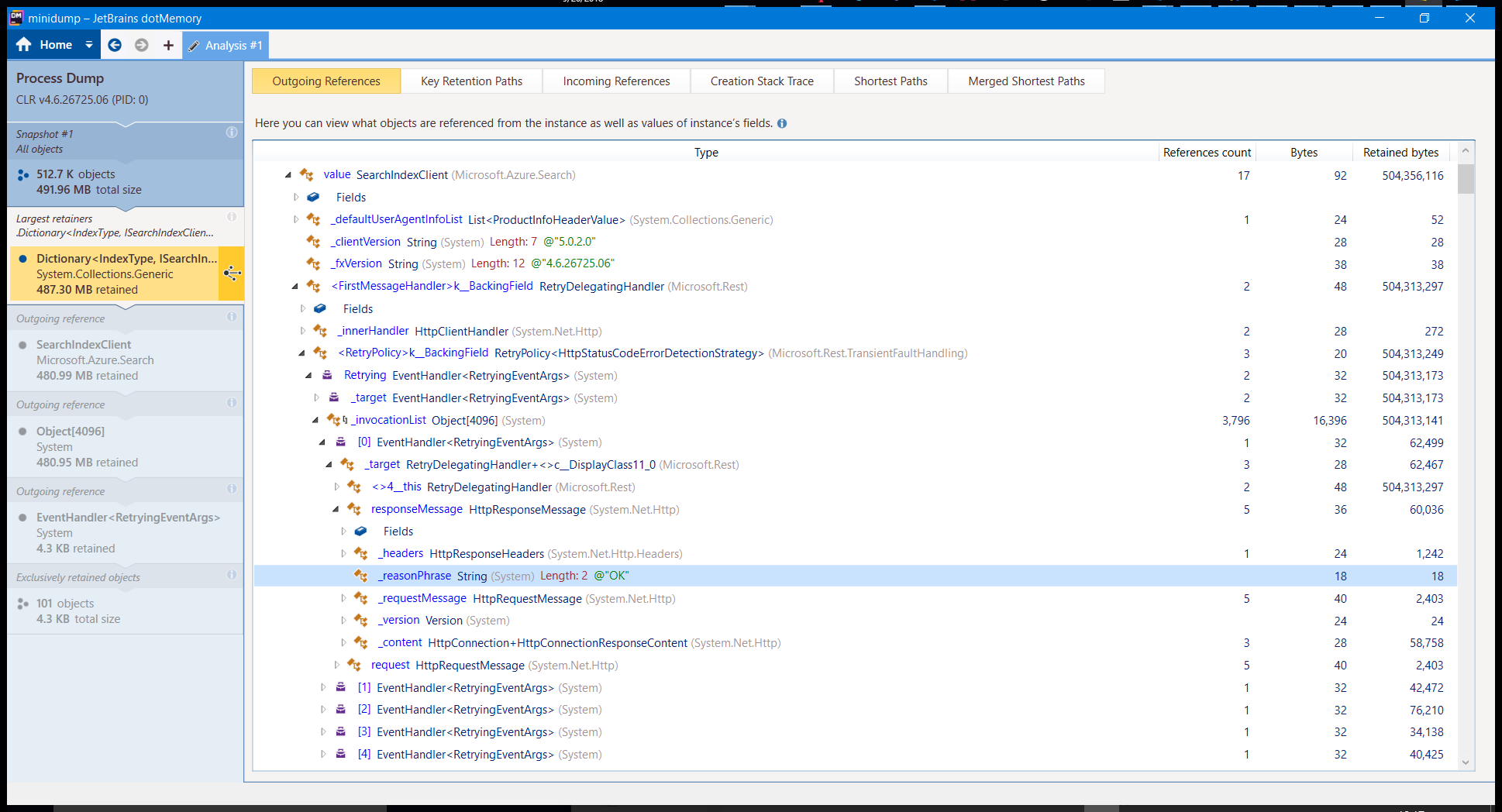Collapse the value SearchIndexClient node
This screenshot has height=812, width=1502.
tap(288, 175)
